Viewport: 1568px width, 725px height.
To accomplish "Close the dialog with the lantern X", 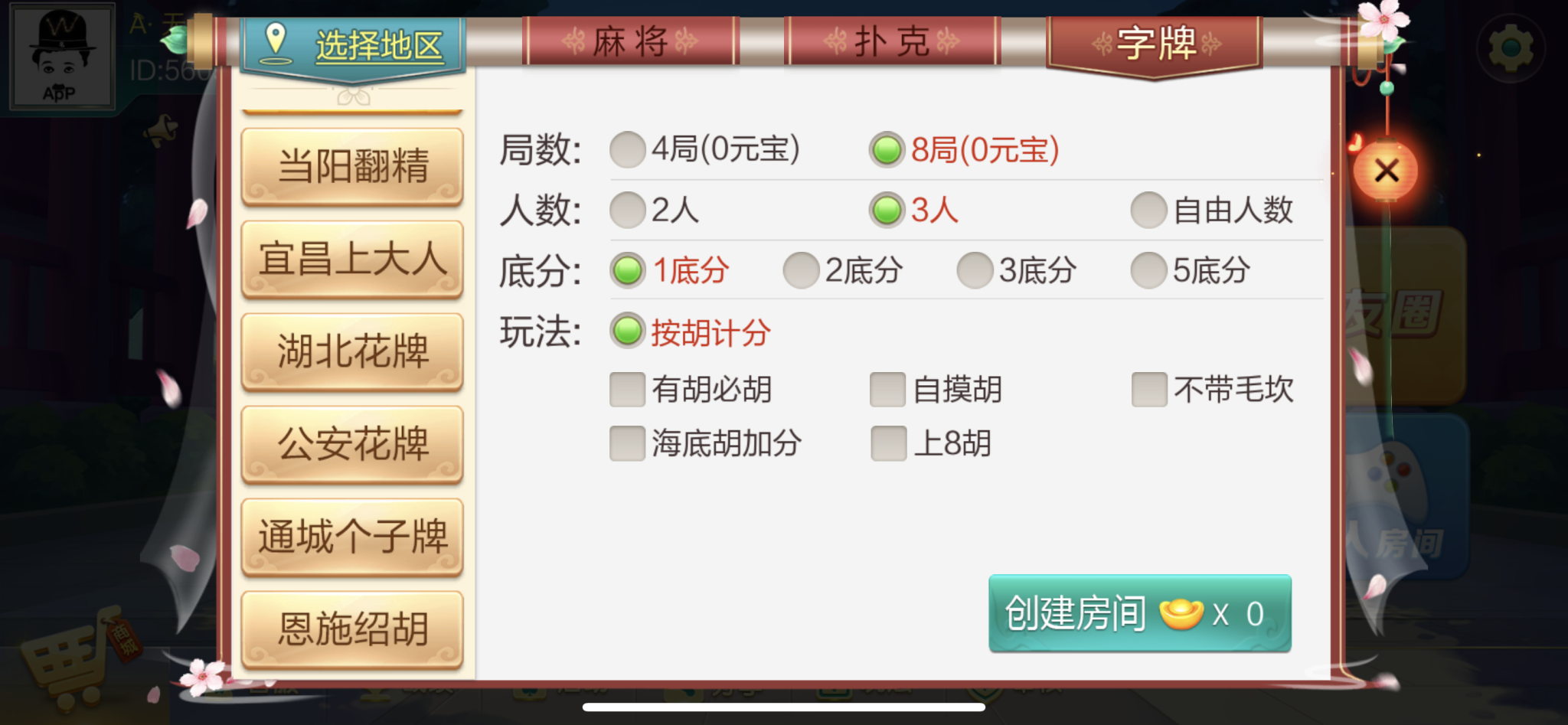I will [x=1386, y=170].
